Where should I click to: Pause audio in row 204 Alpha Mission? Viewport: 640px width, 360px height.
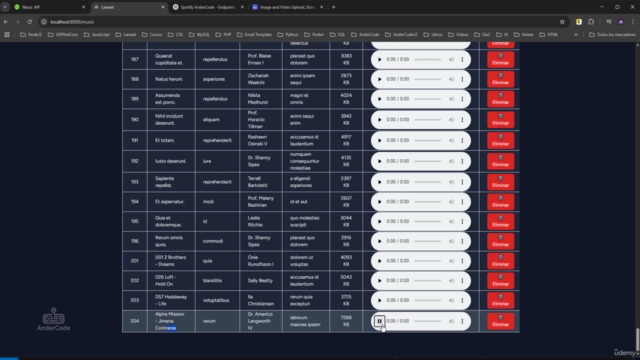point(379,321)
